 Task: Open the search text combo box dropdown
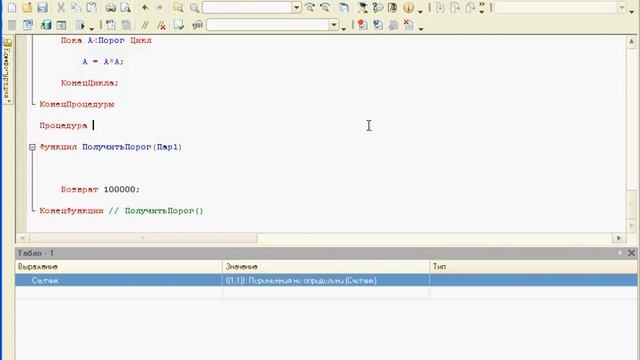[x=296, y=7]
